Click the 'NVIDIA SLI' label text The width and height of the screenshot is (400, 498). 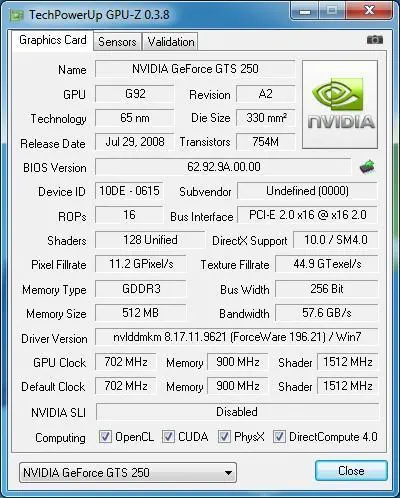[x=58, y=413]
